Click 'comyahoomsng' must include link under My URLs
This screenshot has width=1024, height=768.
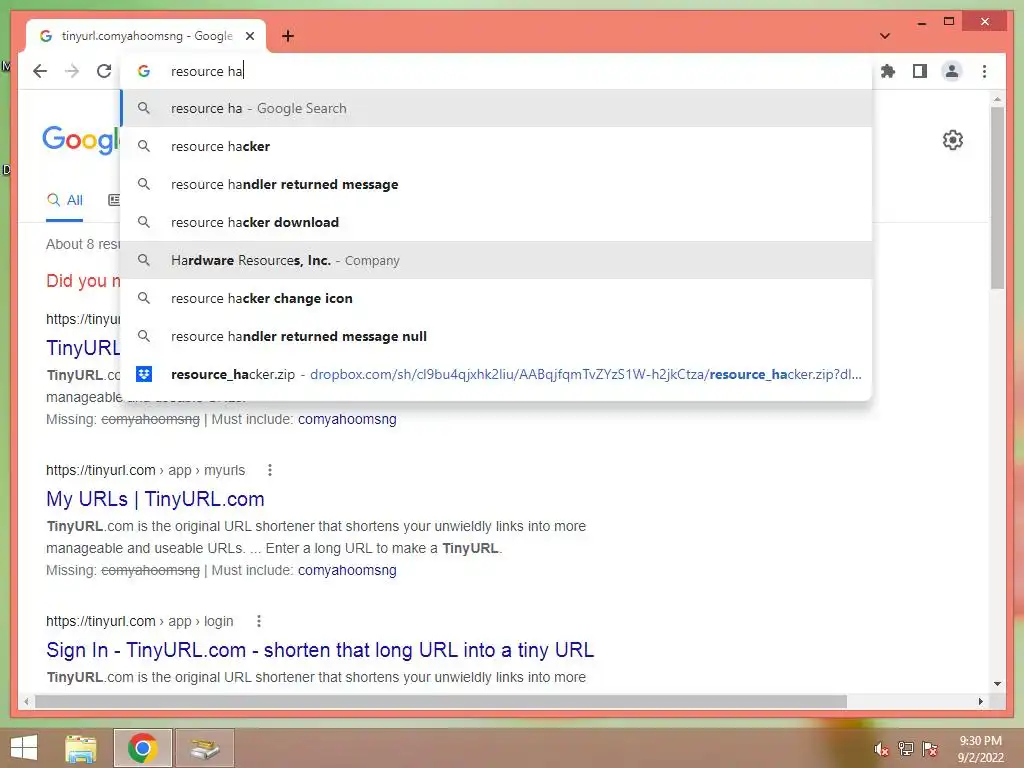pyautogui.click(x=347, y=570)
